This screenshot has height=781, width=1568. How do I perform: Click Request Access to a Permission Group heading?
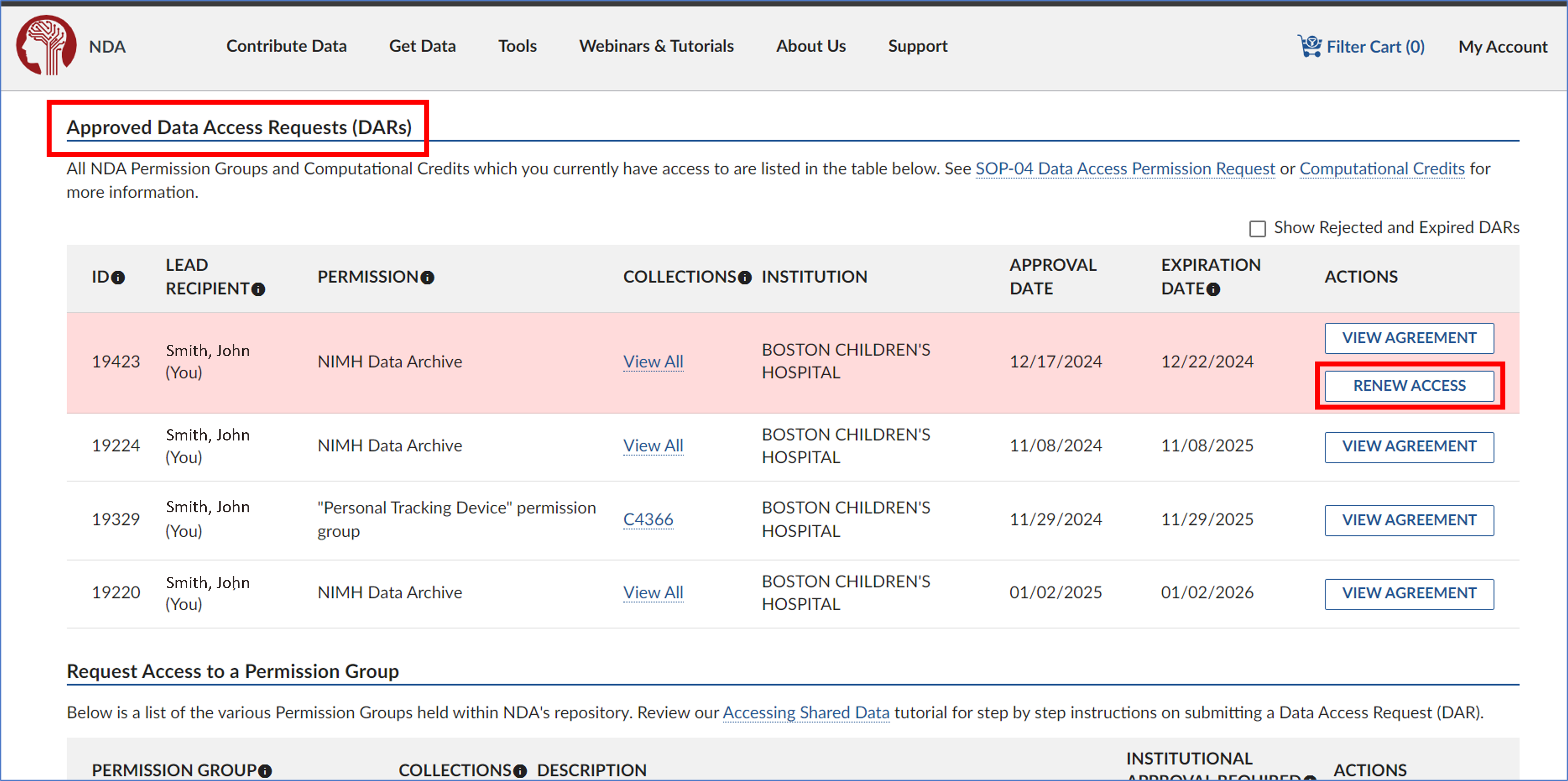tap(233, 671)
